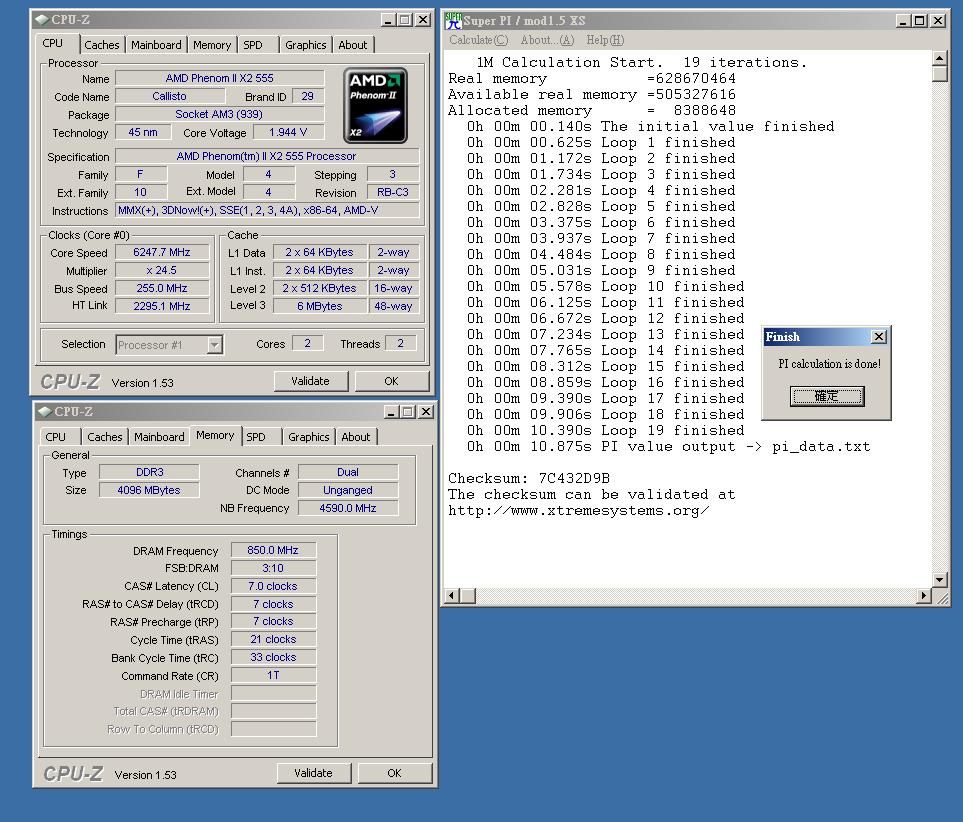This screenshot has height=822, width=963.
Task: Click Super PI horizontal scrollbar left arrow
Action: coord(452,595)
